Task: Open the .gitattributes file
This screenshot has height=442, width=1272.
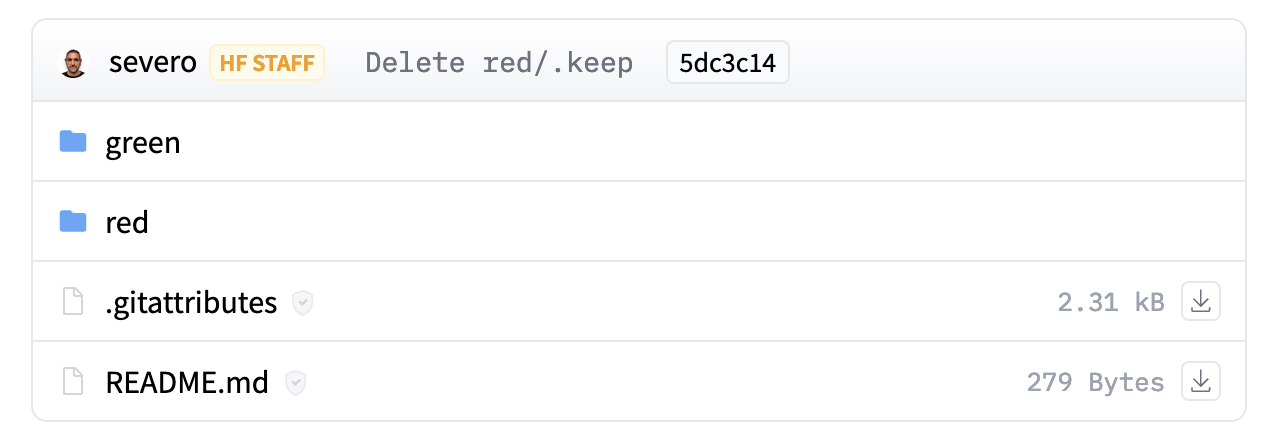Action: pos(191,303)
